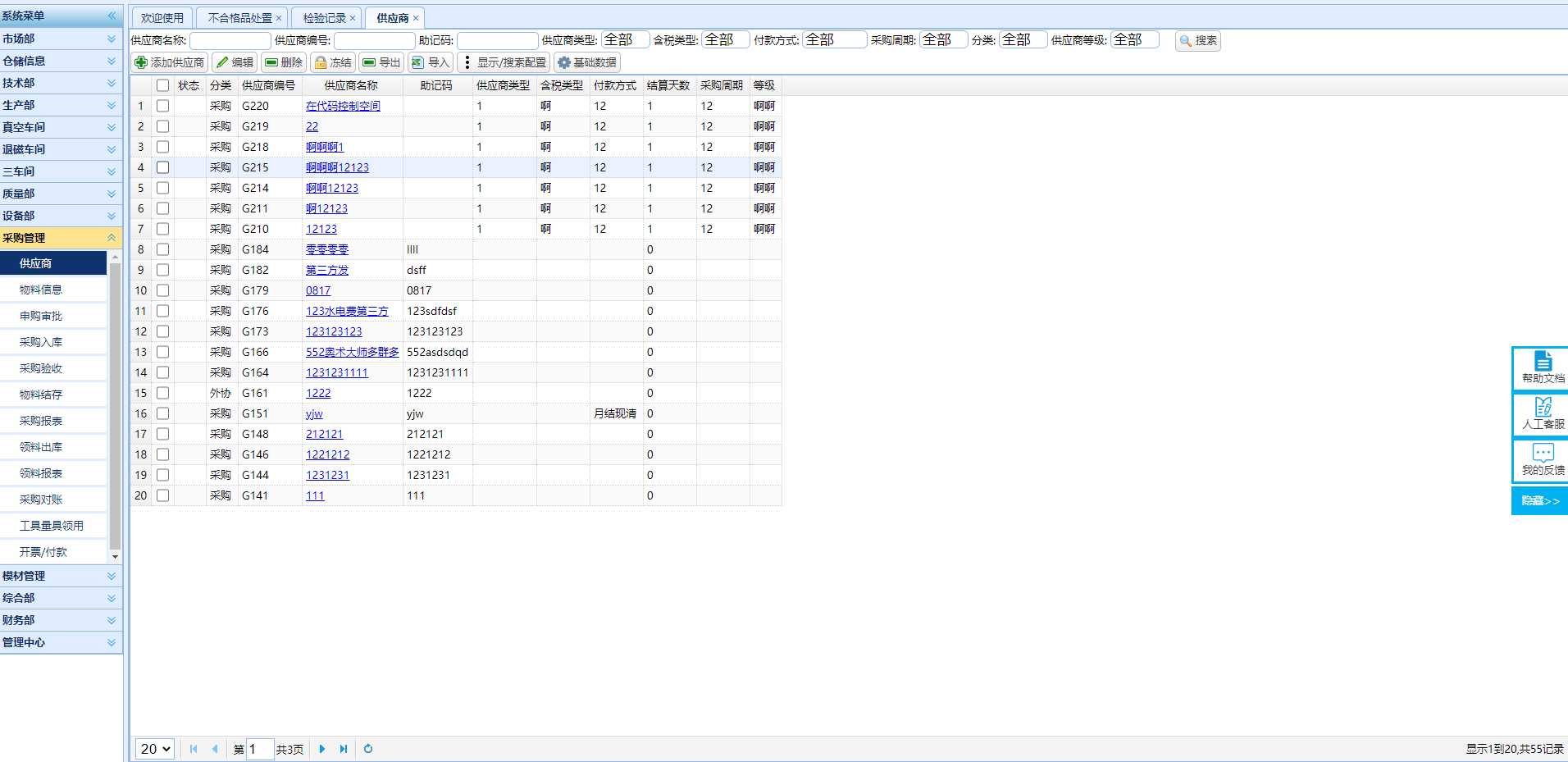Image resolution: width=1568 pixels, height=762 pixels.
Task: Open the 物料信息 menu item
Action: [x=53, y=290]
